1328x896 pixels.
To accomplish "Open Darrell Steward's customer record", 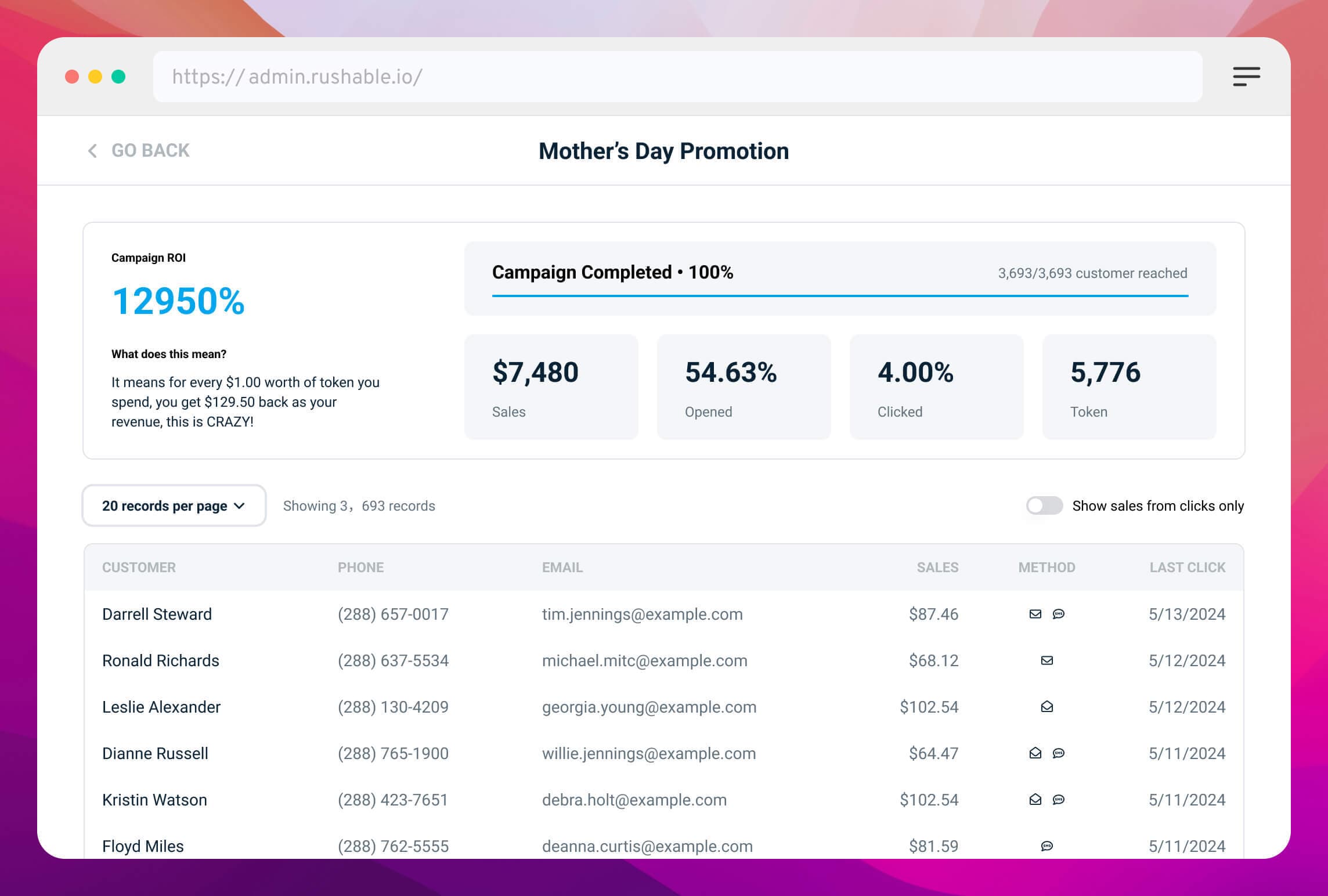I will (157, 614).
